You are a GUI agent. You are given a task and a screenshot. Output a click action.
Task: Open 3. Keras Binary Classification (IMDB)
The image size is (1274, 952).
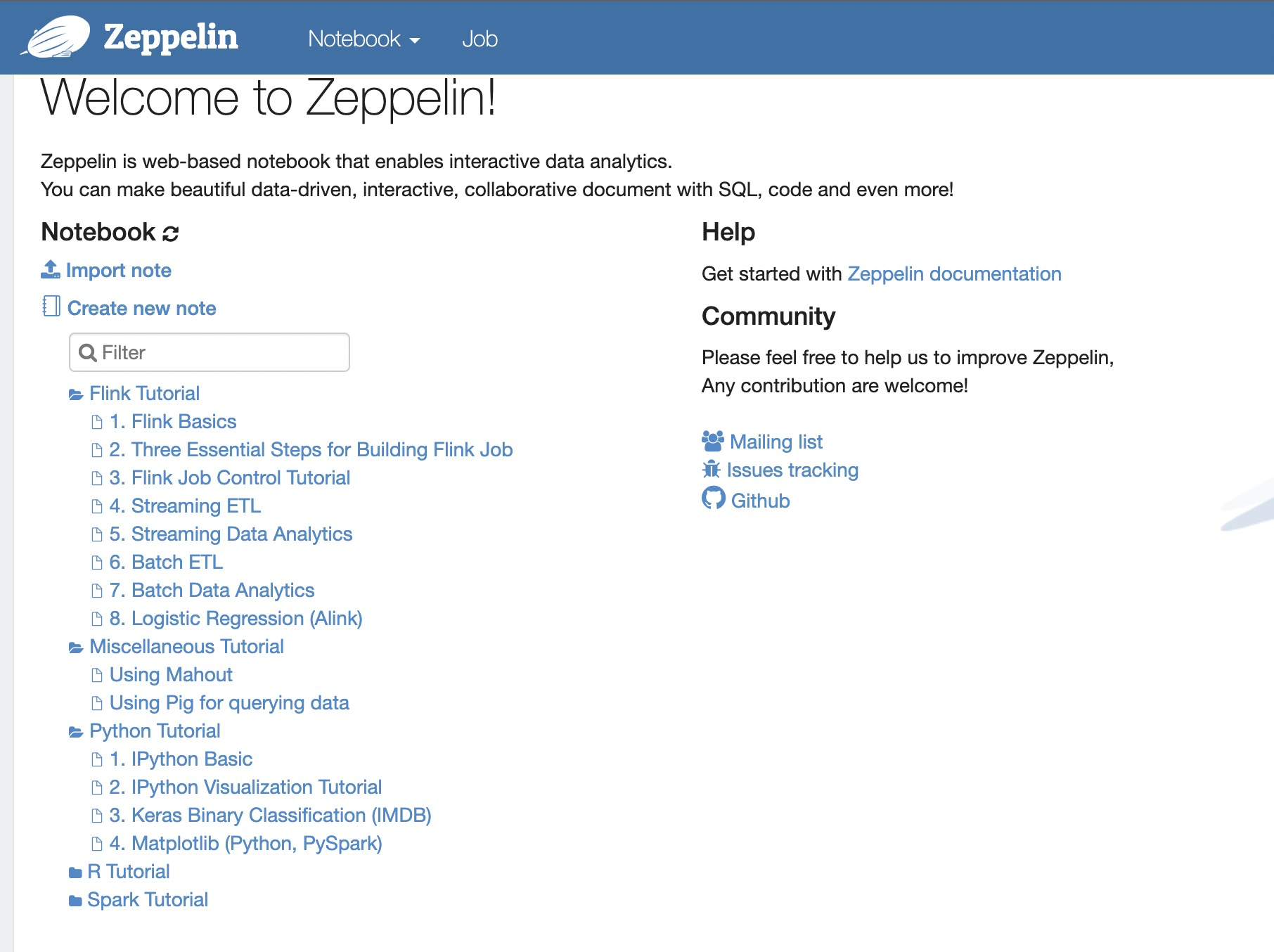point(270,815)
